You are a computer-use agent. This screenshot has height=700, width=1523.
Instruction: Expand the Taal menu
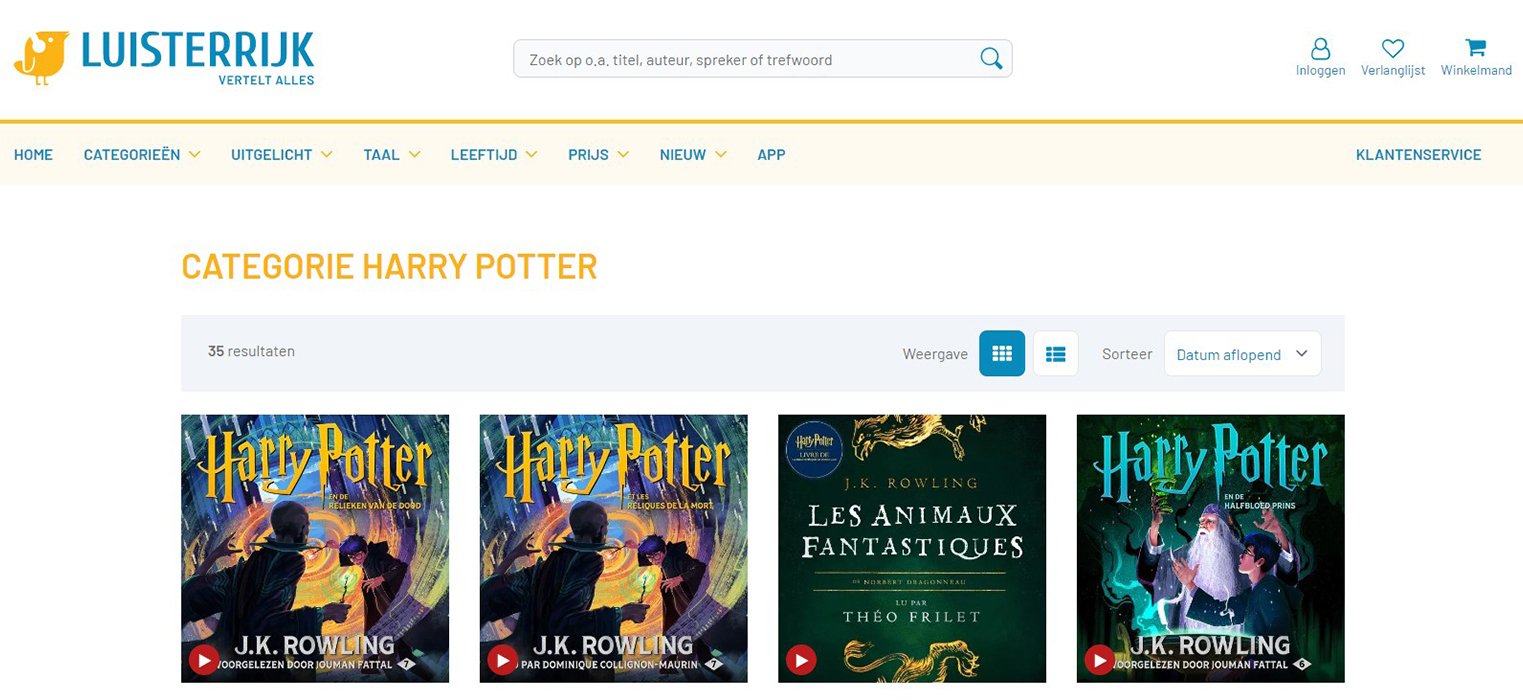click(x=391, y=155)
